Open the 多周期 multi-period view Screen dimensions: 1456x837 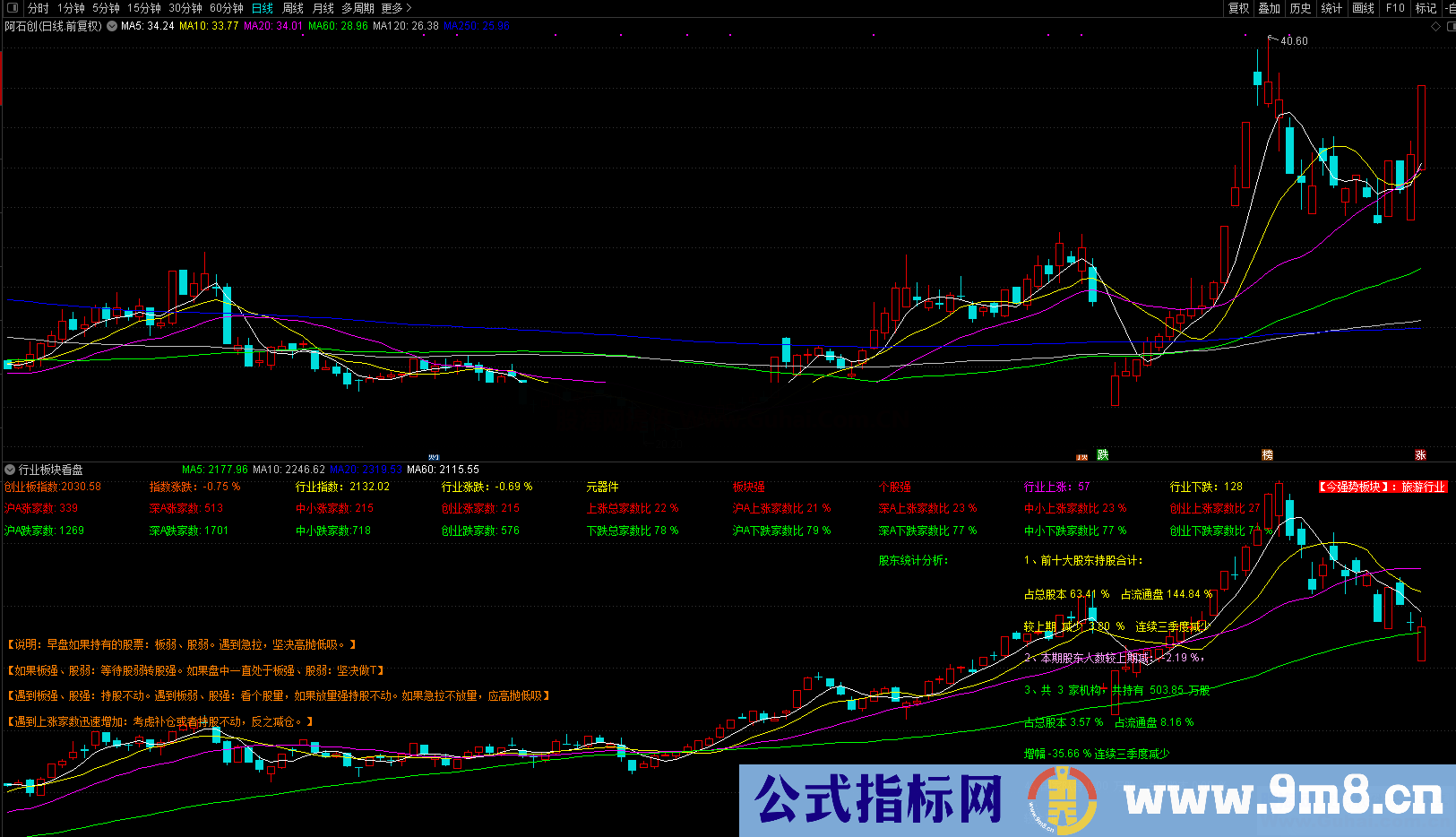358,8
